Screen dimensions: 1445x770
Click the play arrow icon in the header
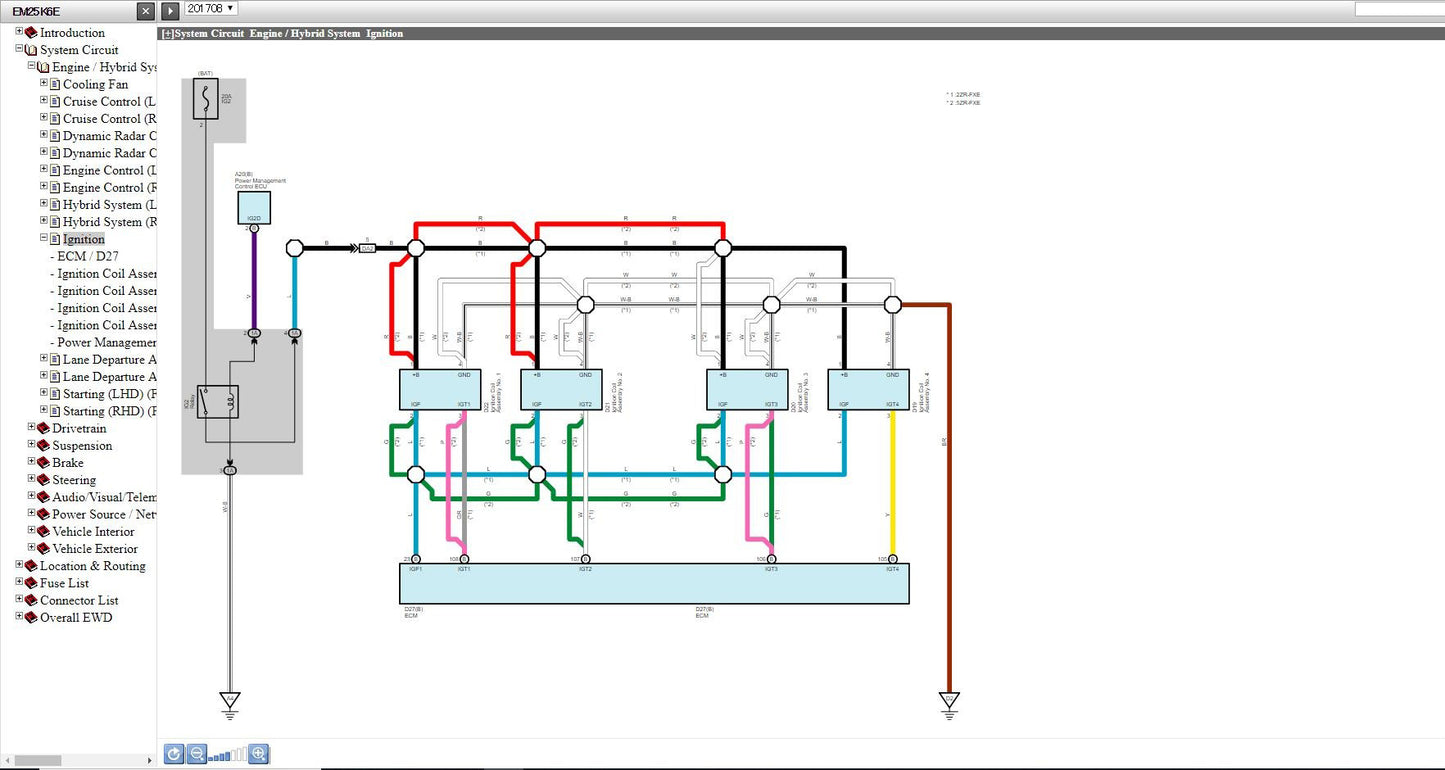click(170, 10)
